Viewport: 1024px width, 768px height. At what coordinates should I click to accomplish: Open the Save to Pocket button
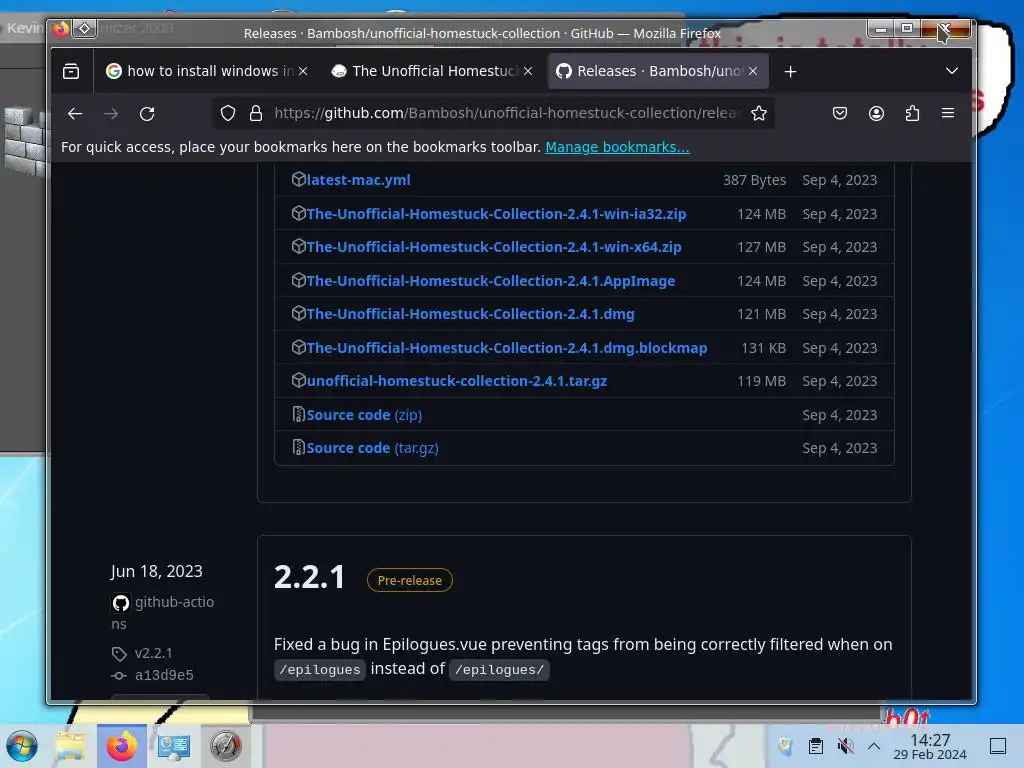point(840,114)
